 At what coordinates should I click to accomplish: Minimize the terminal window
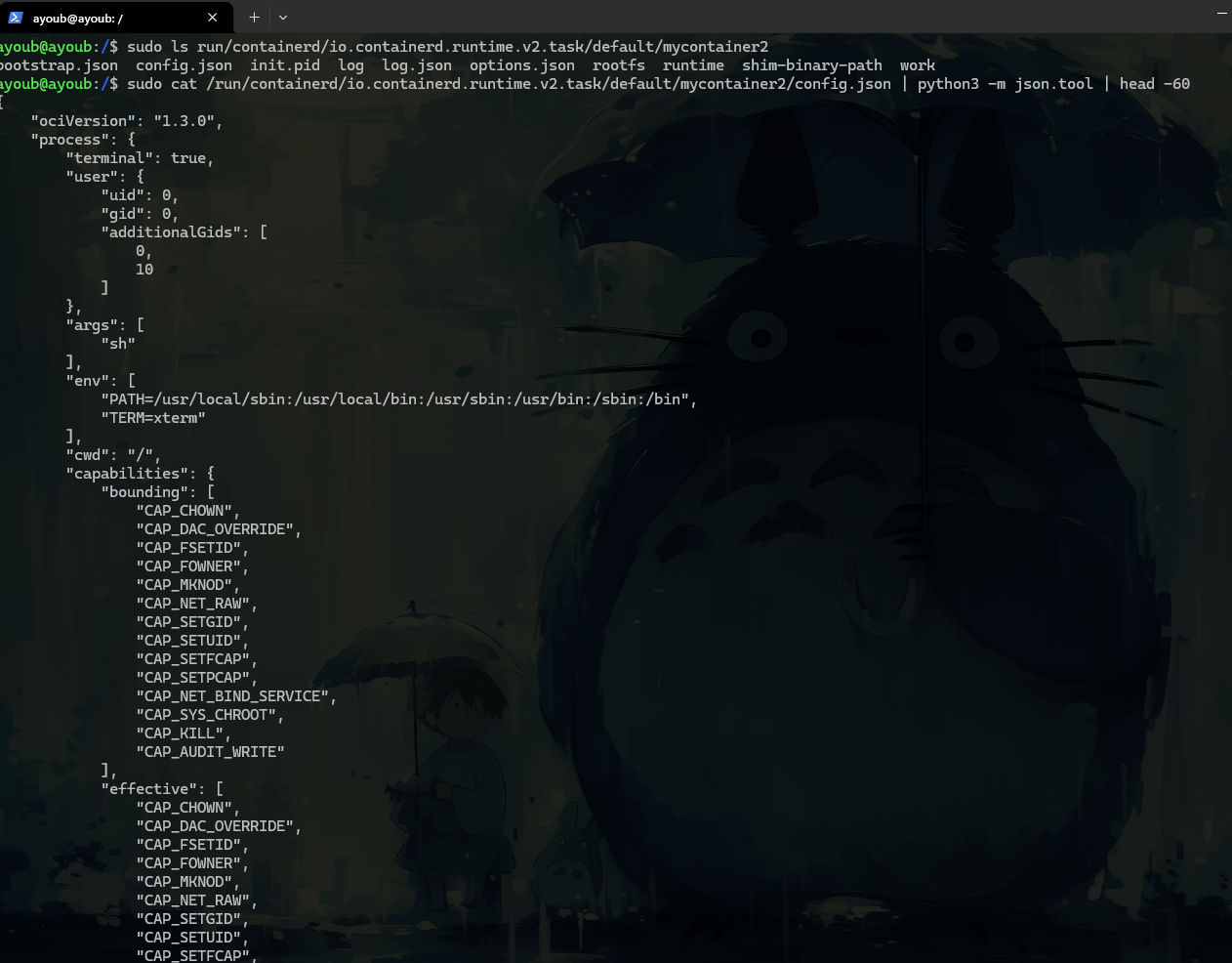[1221, 14]
